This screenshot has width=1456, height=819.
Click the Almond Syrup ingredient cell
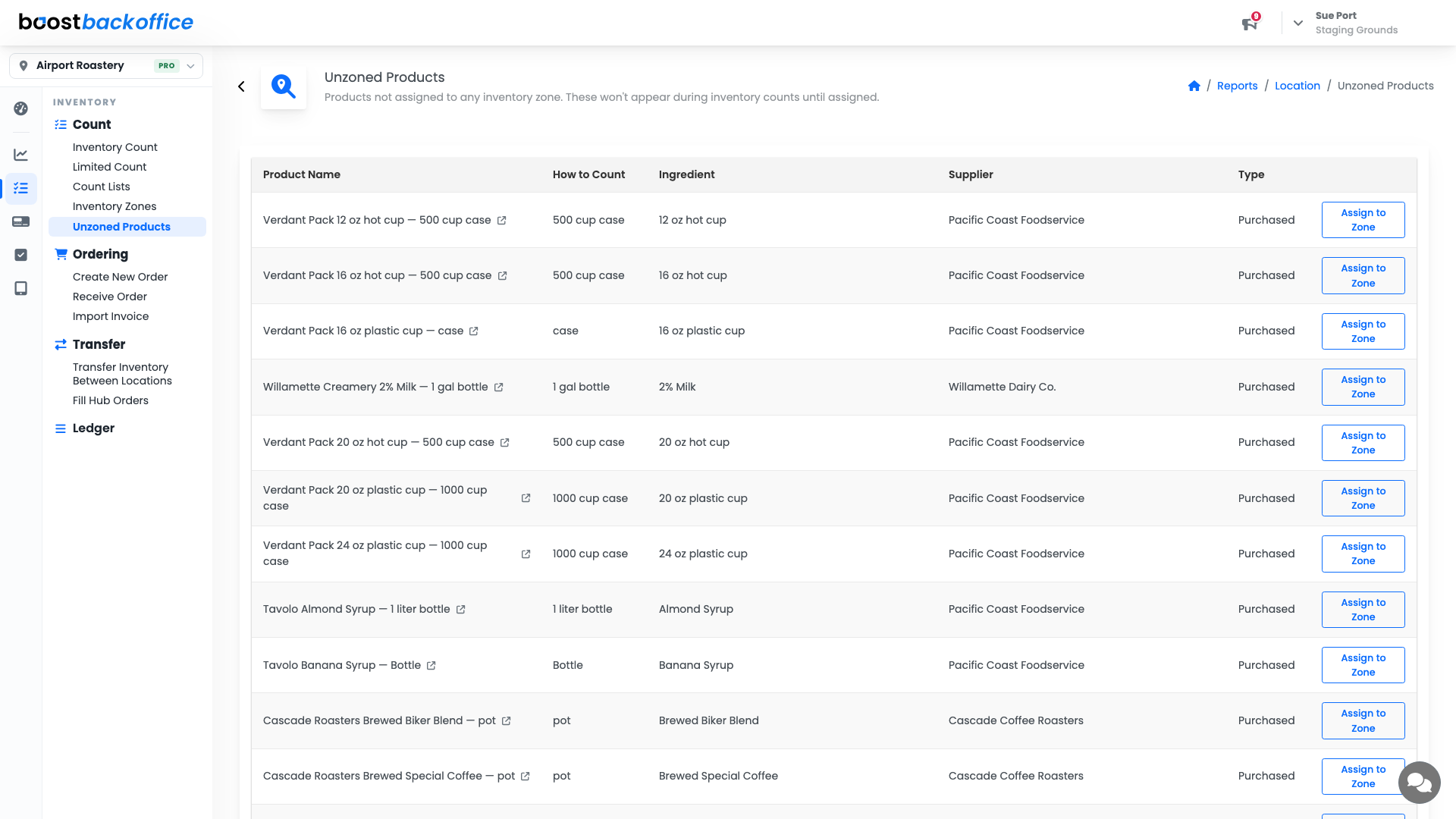click(695, 609)
